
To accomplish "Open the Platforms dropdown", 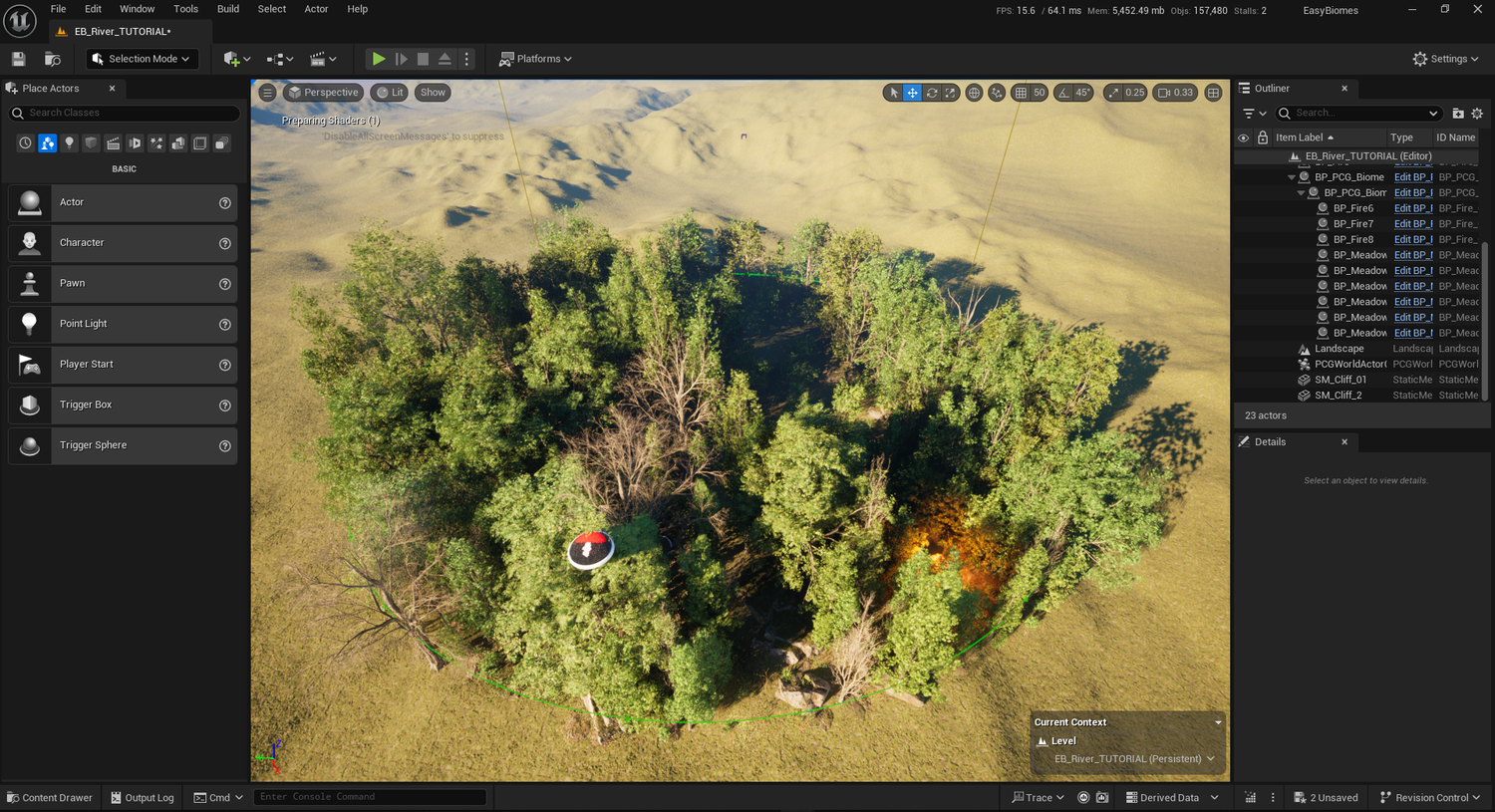I will coord(535,58).
